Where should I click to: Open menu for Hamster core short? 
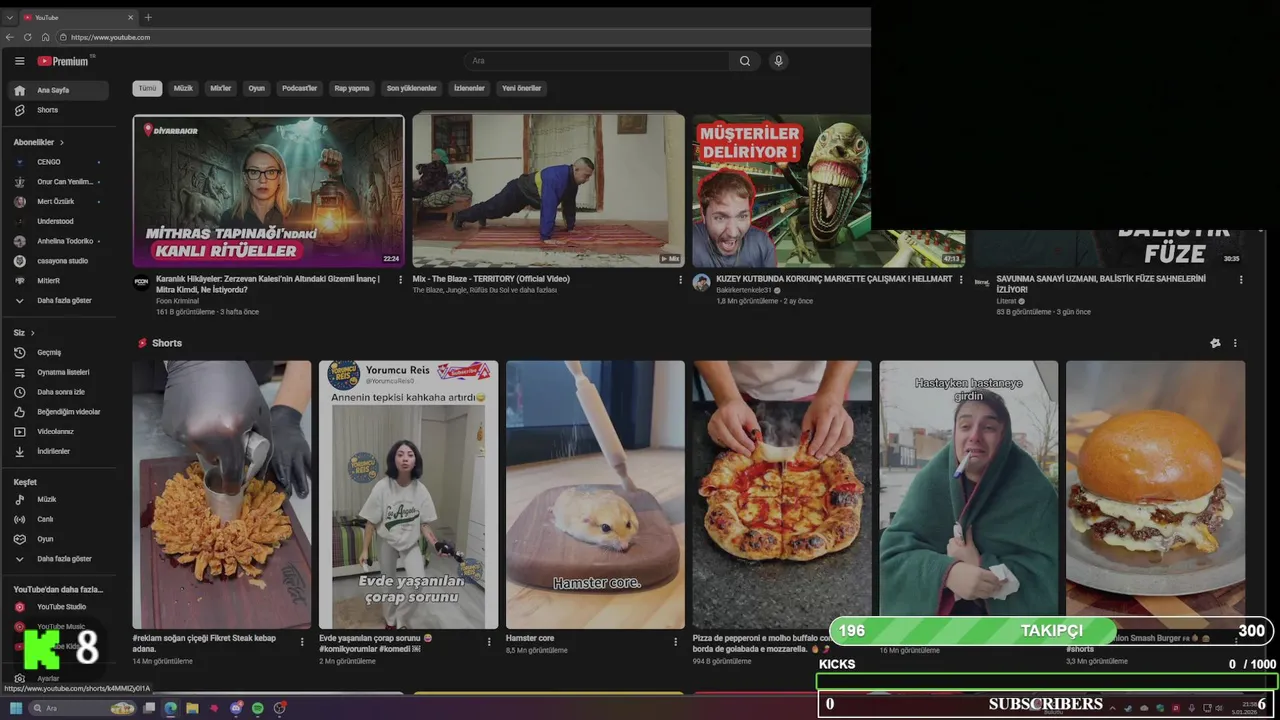pos(676,642)
